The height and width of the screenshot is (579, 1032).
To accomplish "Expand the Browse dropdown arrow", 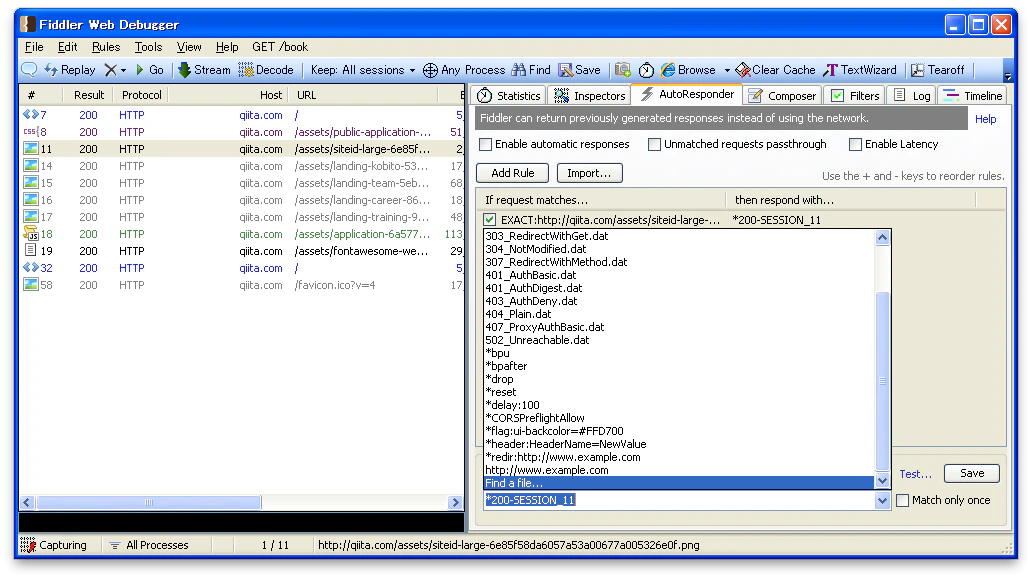I will point(727,70).
